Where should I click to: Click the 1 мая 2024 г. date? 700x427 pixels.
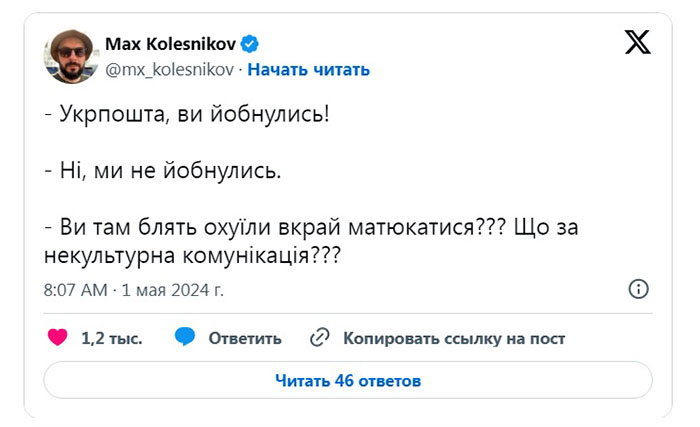pos(172,290)
